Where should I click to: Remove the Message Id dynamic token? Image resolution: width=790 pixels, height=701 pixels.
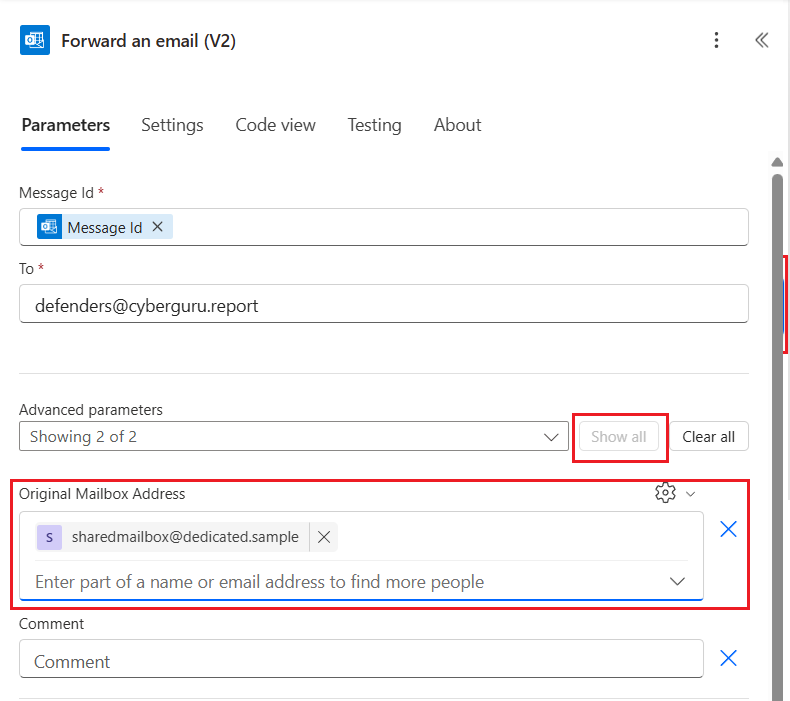157,227
